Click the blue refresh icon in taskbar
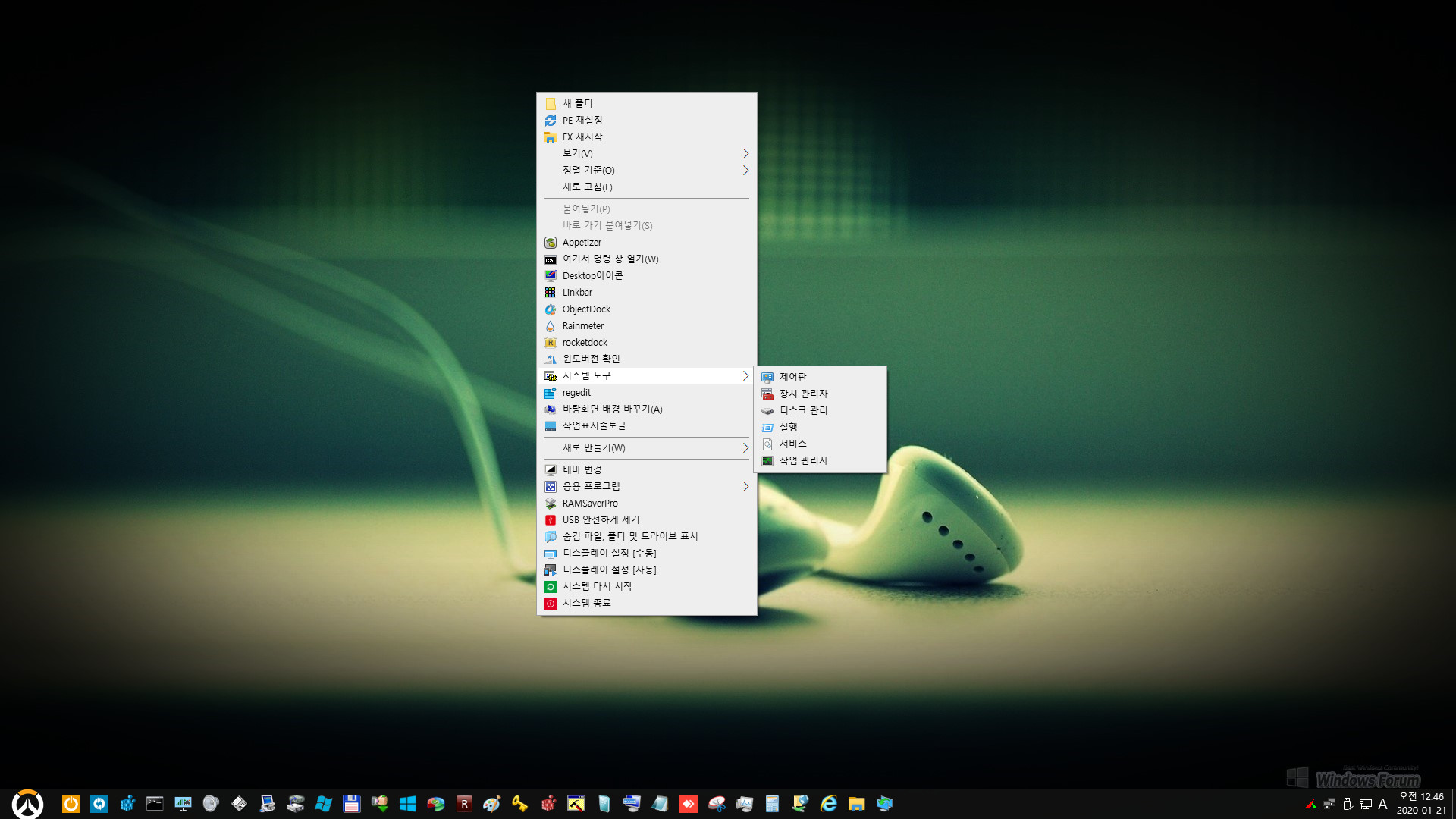1456x819 pixels. point(99,804)
